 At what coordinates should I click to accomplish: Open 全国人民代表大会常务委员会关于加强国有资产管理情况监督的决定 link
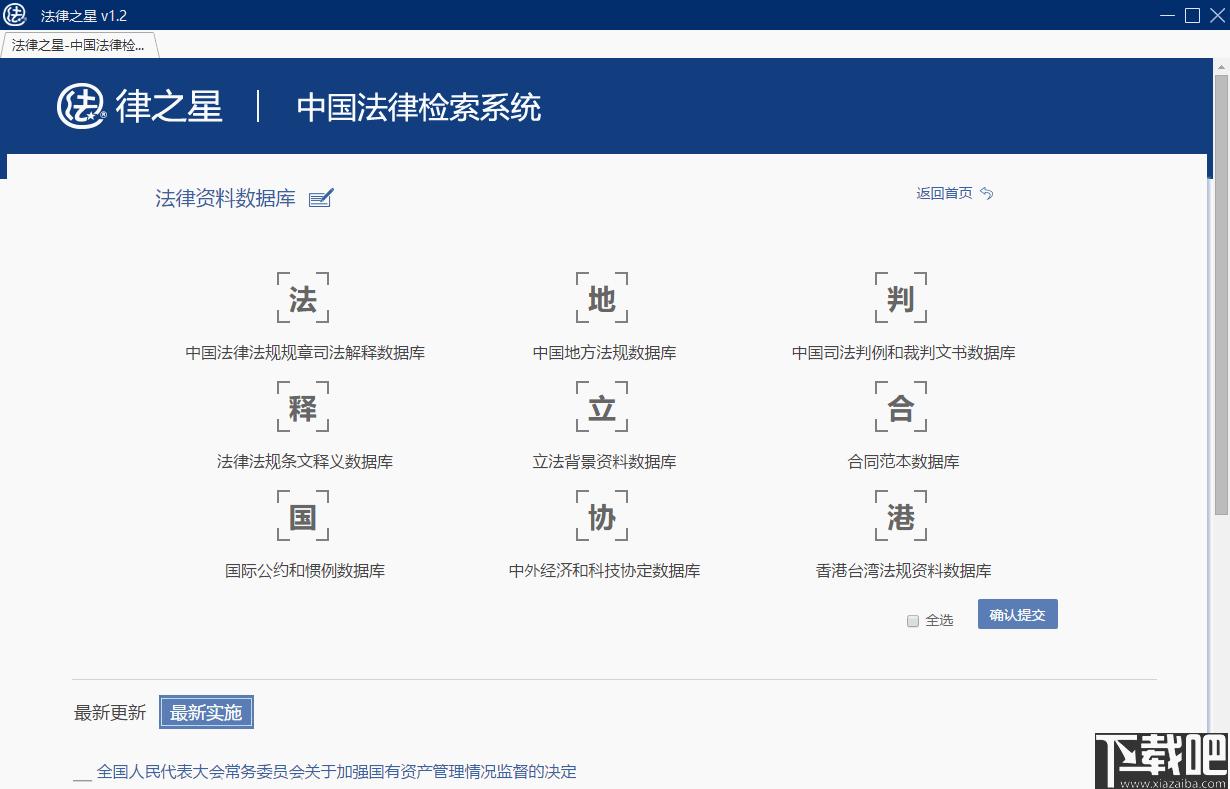337,772
